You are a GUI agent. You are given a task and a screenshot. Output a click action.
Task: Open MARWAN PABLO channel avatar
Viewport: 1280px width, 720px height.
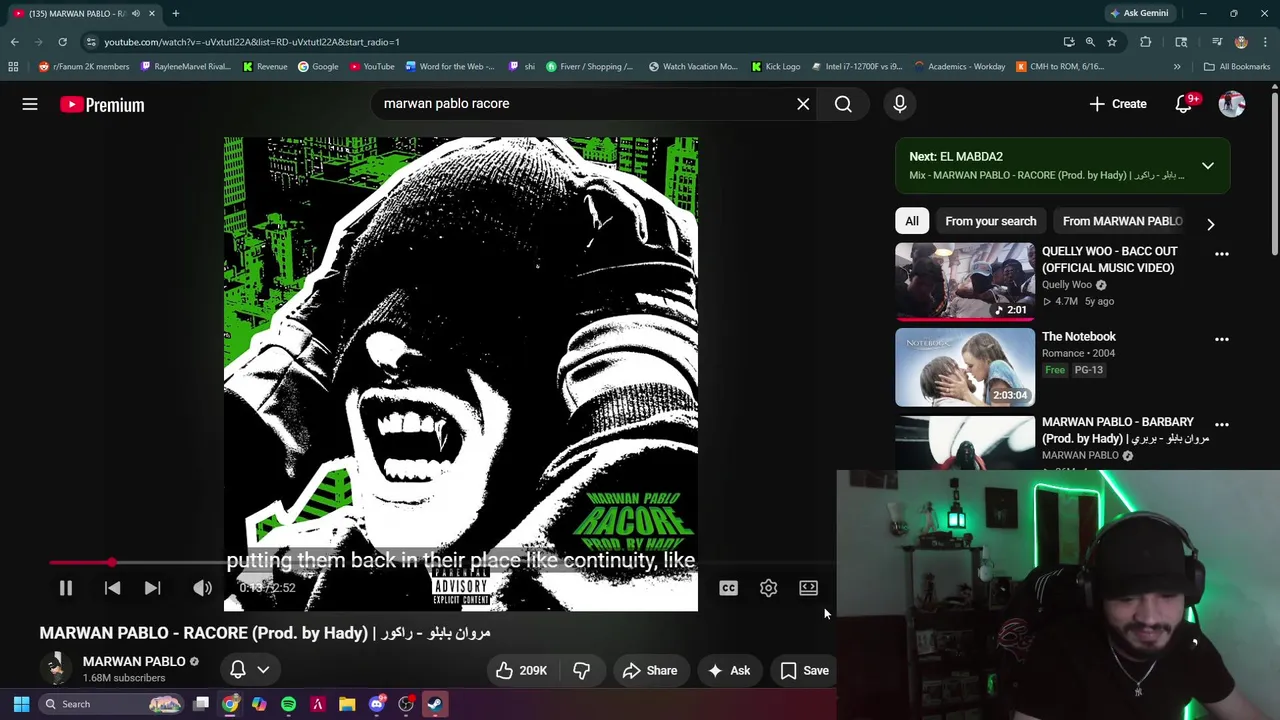click(57, 669)
